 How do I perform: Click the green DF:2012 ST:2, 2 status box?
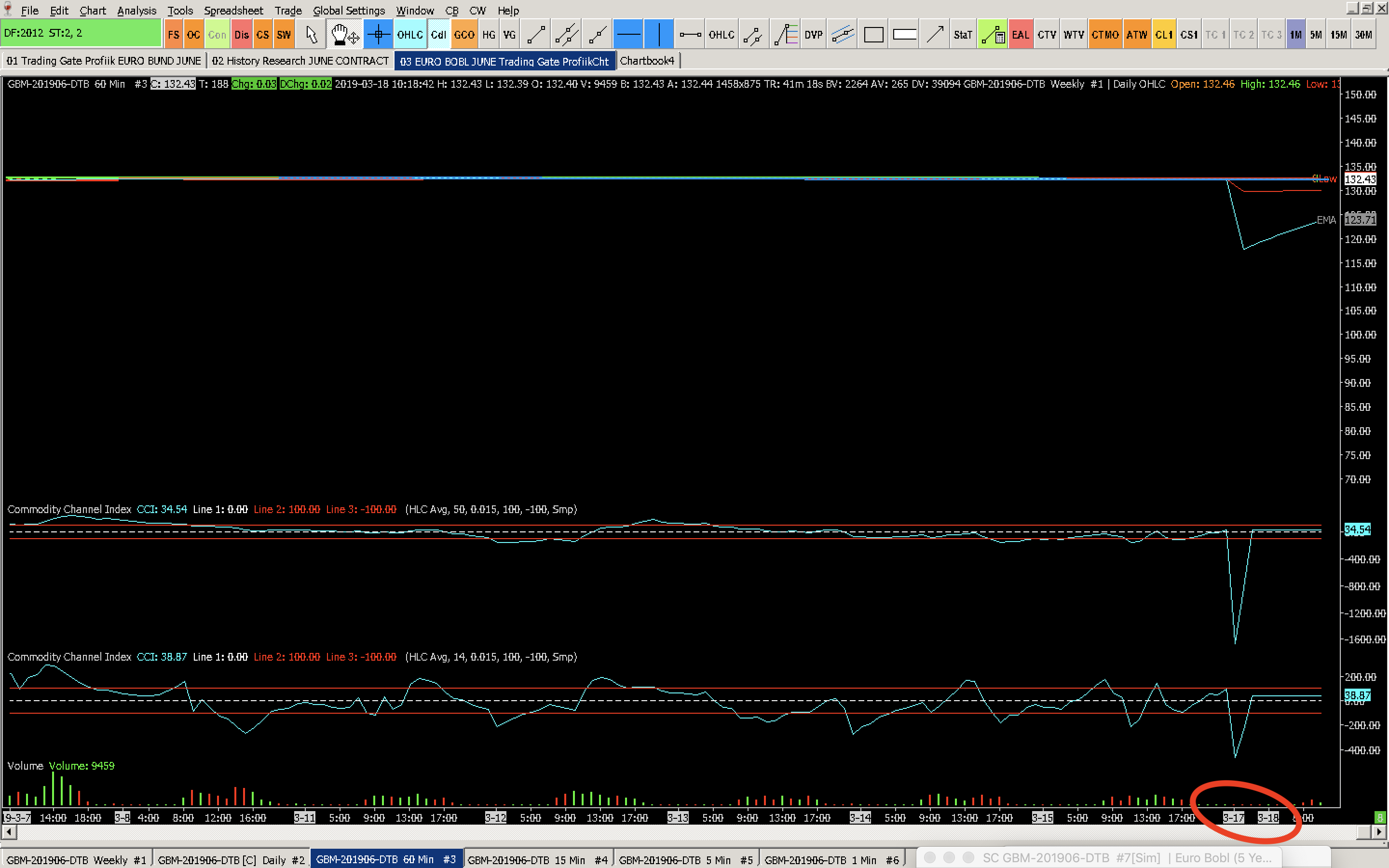pos(81,33)
